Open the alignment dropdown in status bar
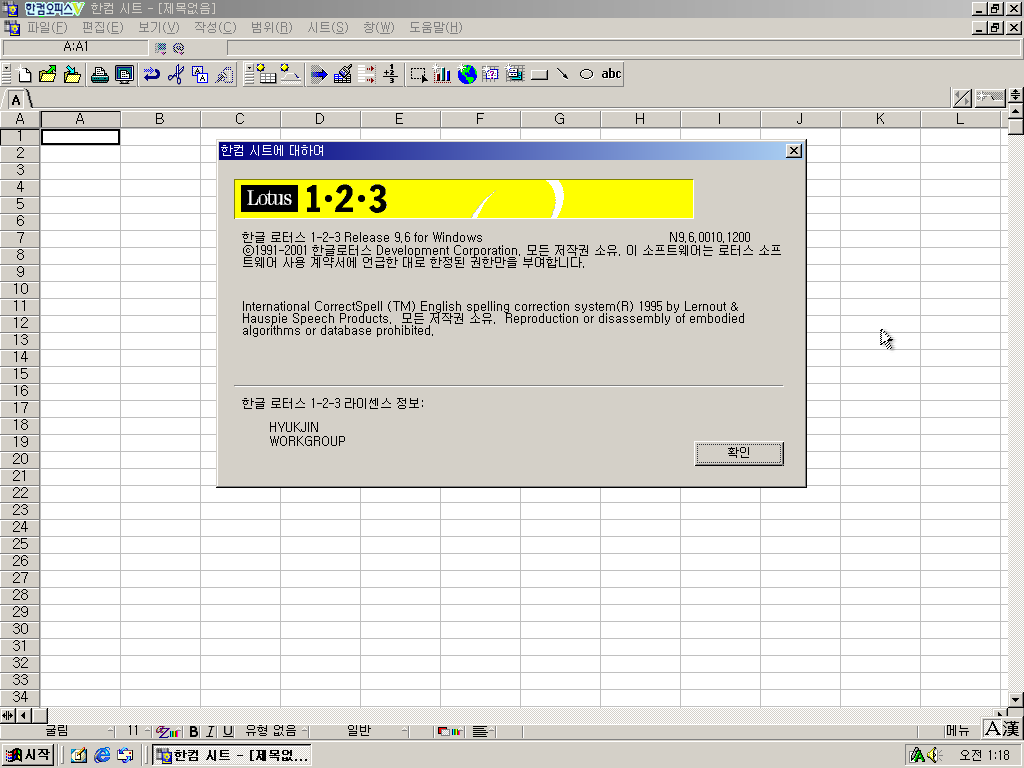1024x768 pixels. 483,731
